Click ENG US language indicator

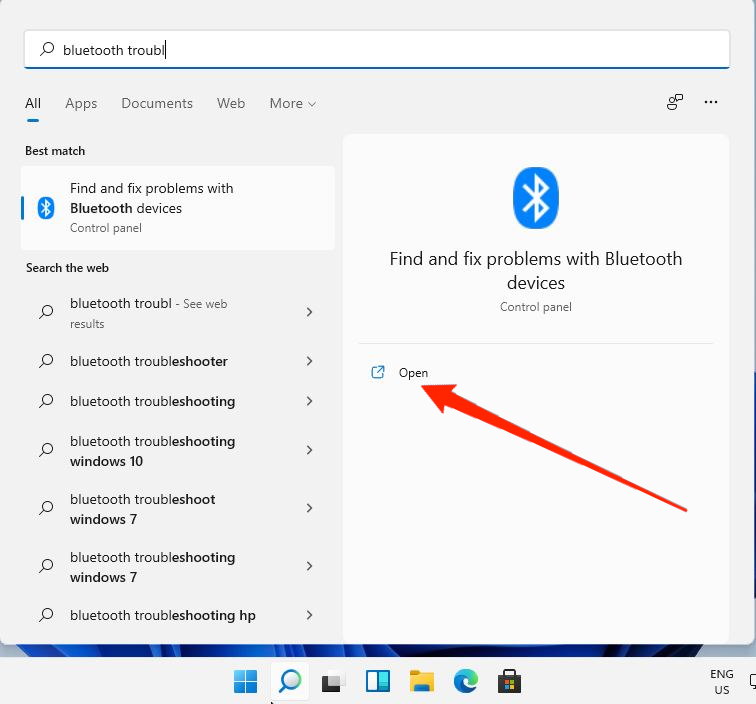coord(721,682)
